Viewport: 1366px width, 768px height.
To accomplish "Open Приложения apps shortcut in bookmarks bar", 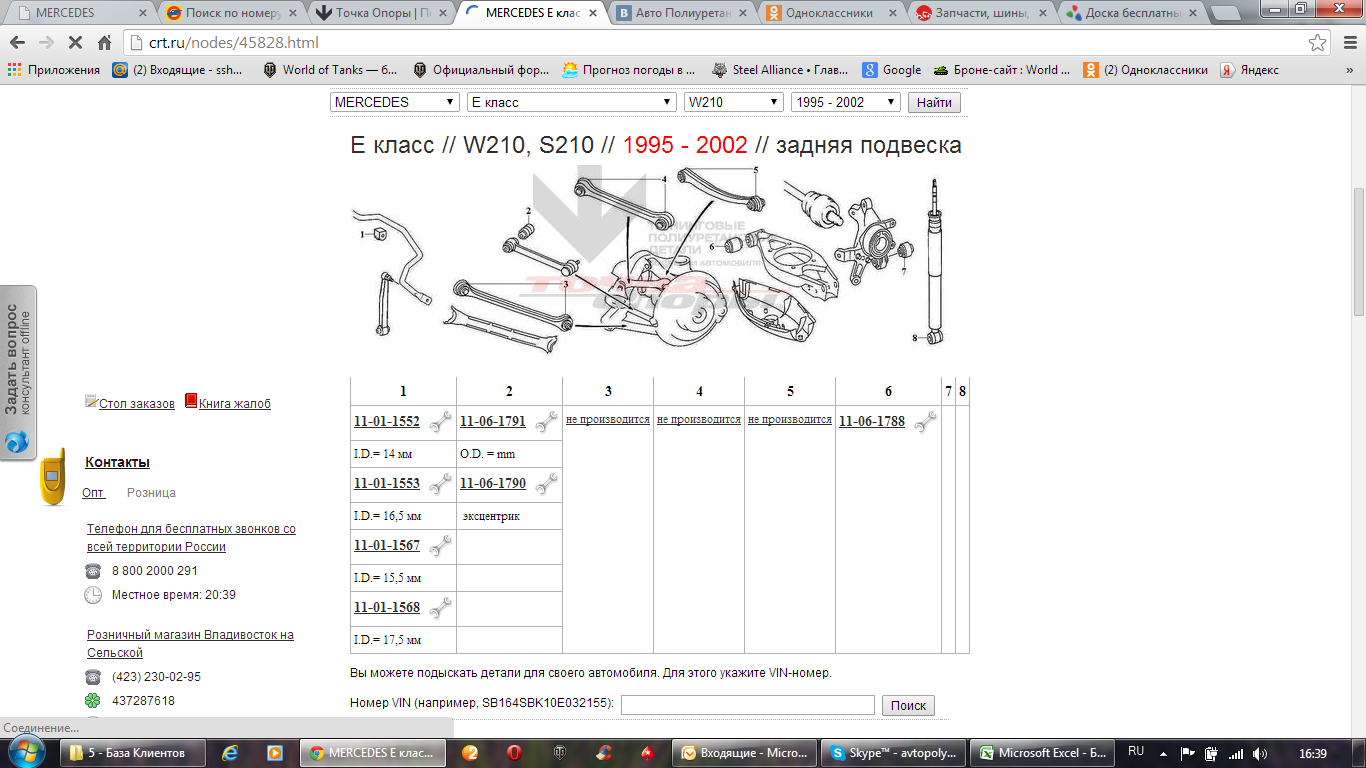I will click(54, 70).
